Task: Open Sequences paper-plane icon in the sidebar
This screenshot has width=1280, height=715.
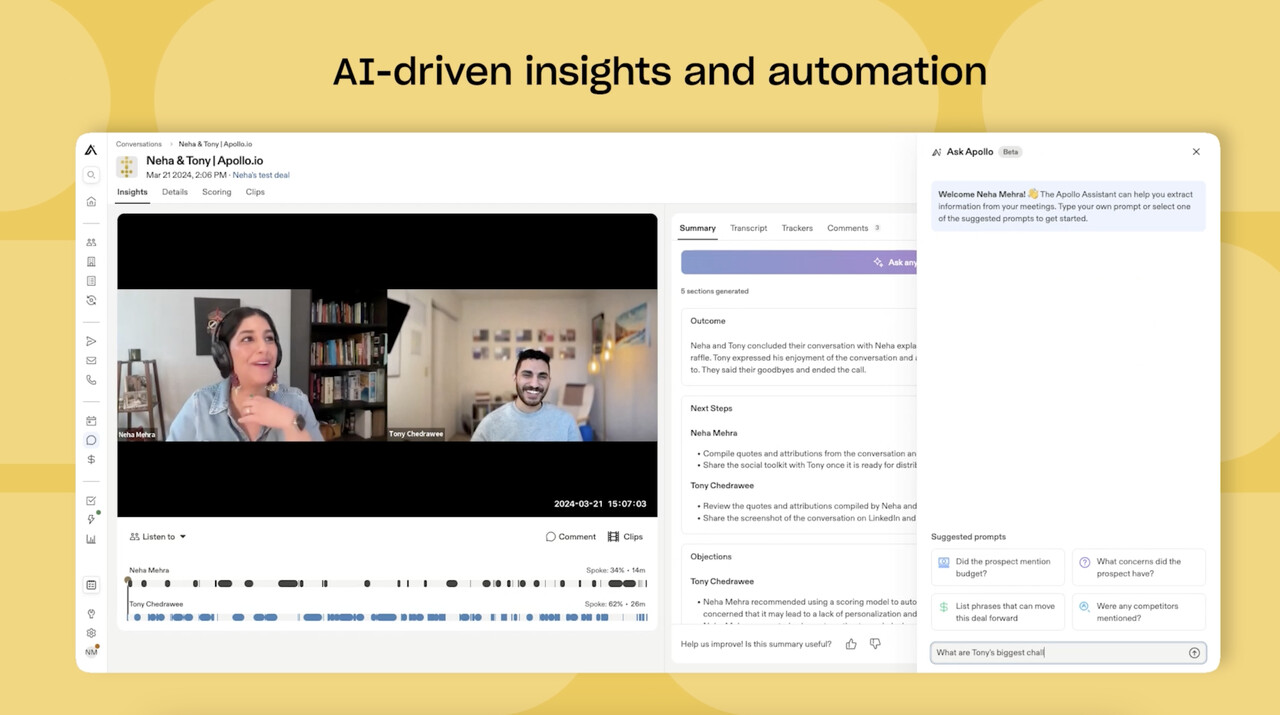Action: (x=91, y=341)
